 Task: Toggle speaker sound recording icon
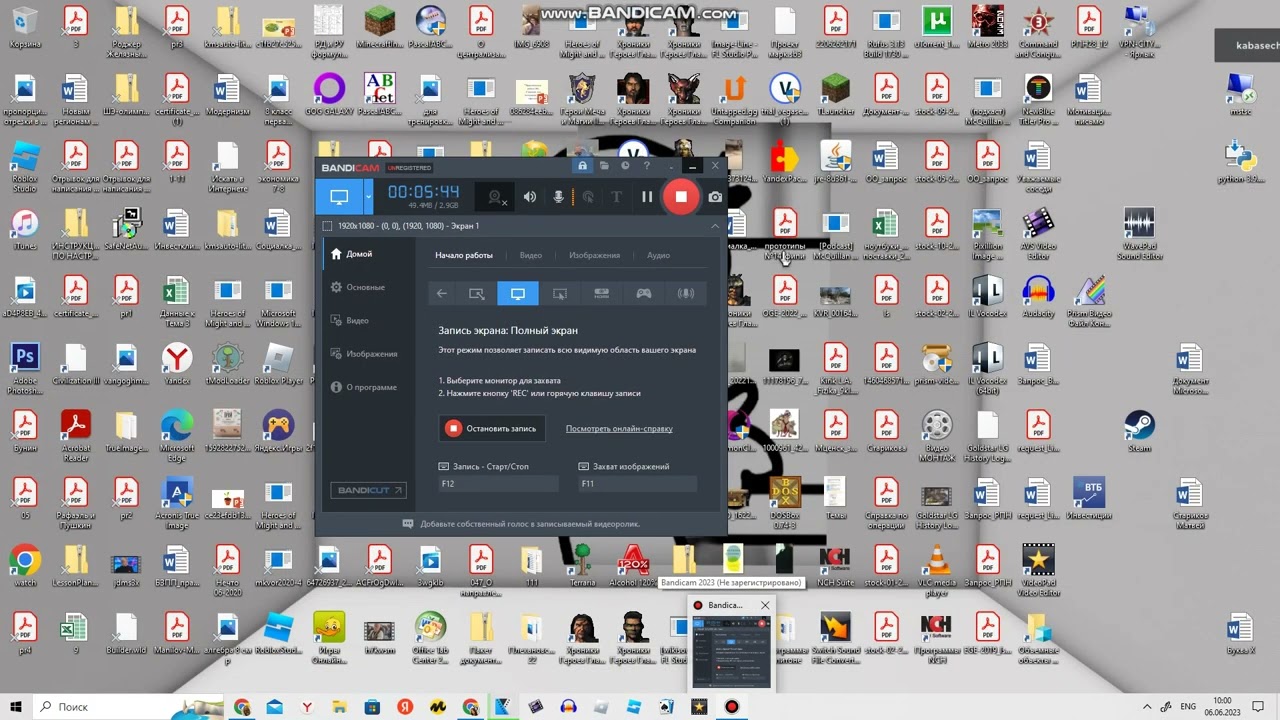[x=530, y=197]
